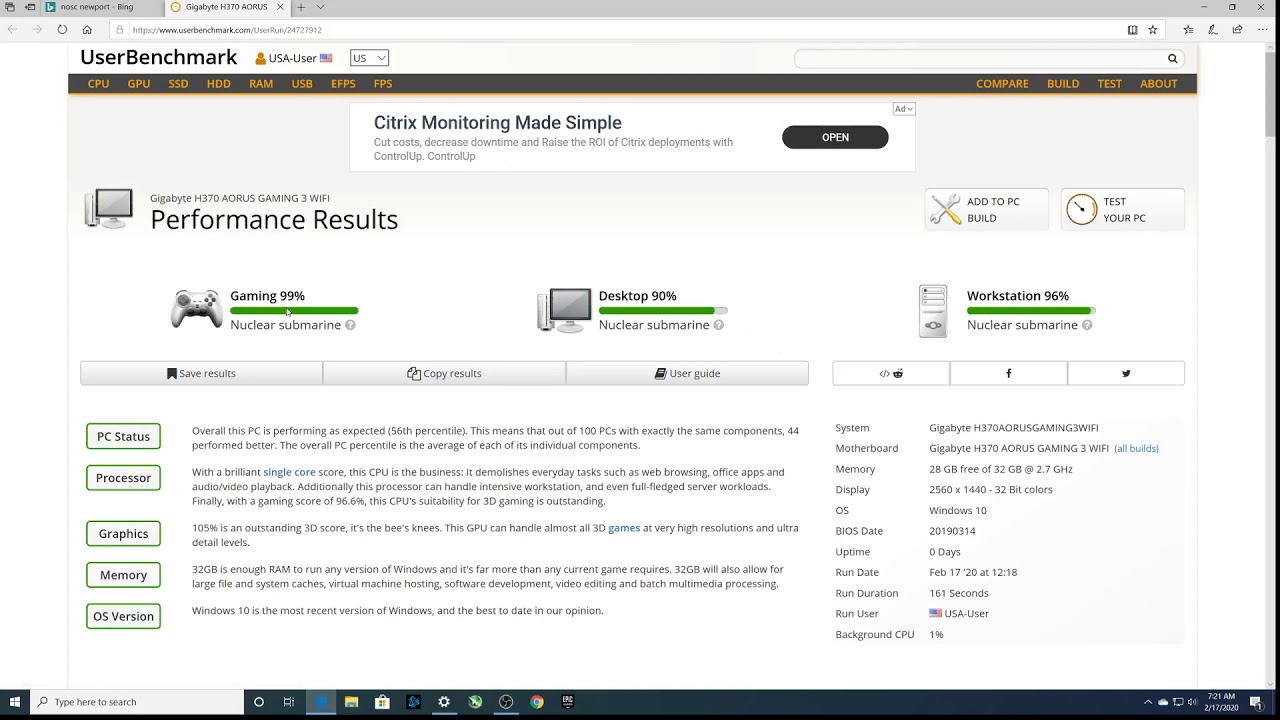Viewport: 1280px width, 720px height.
Task: Jump to the Memory section
Action: point(123,575)
